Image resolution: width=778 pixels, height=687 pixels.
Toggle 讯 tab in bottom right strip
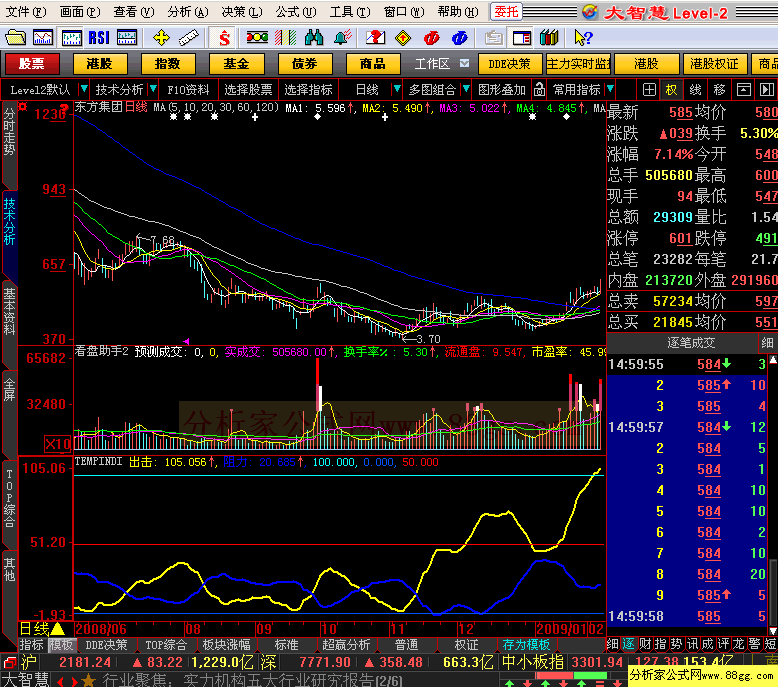[x=692, y=644]
